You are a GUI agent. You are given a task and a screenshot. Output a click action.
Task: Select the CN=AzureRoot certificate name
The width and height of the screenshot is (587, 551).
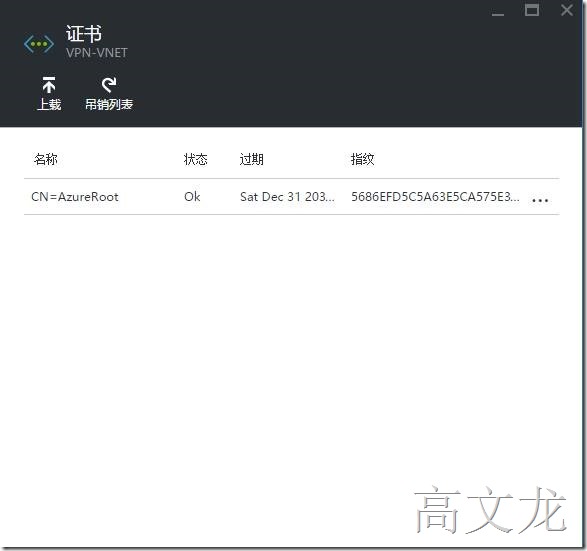tap(74, 197)
